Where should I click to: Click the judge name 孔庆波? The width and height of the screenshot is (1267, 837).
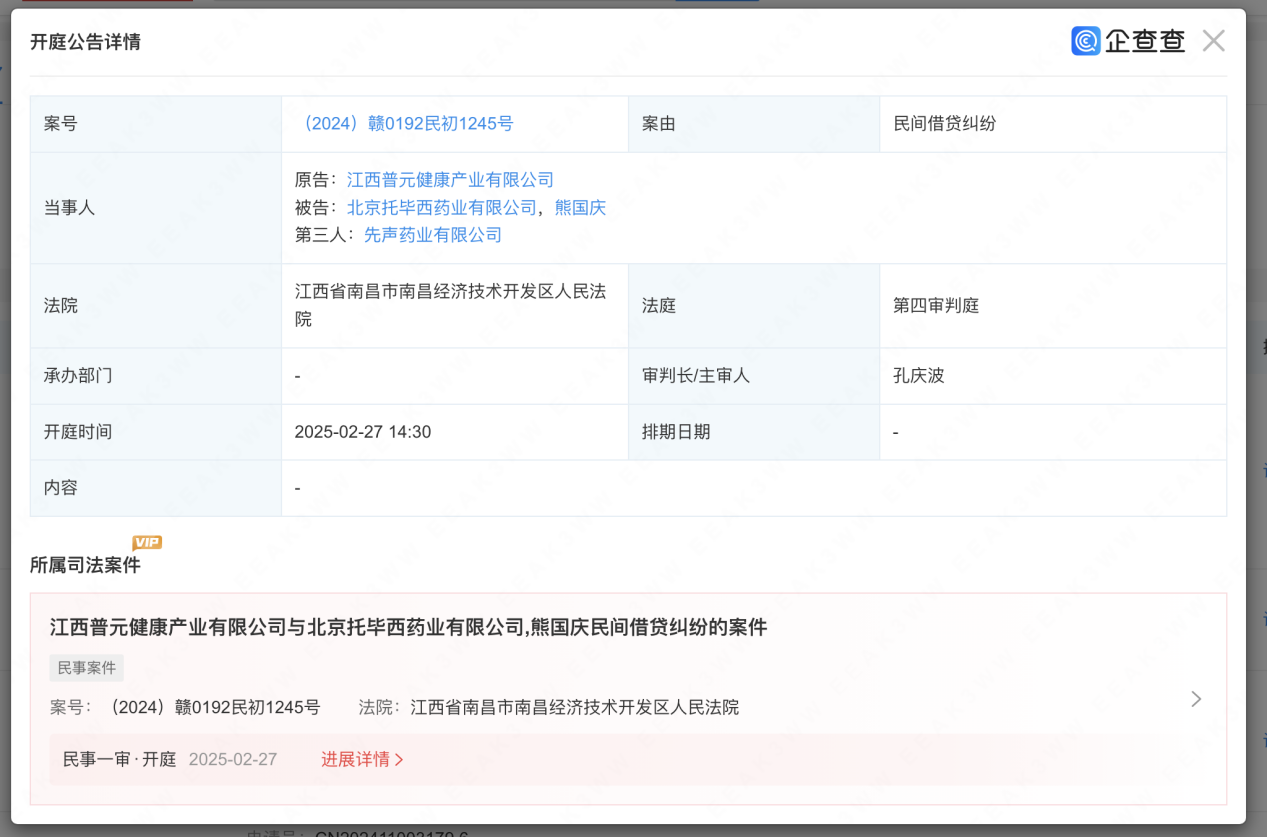[917, 377]
